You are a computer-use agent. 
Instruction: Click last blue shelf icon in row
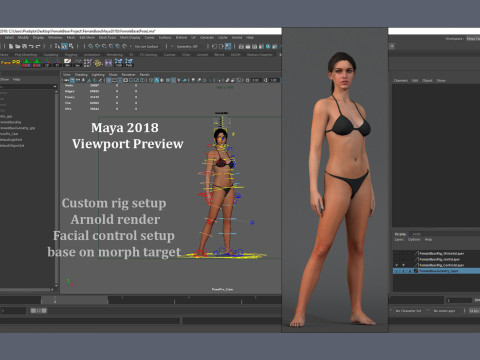129,62
